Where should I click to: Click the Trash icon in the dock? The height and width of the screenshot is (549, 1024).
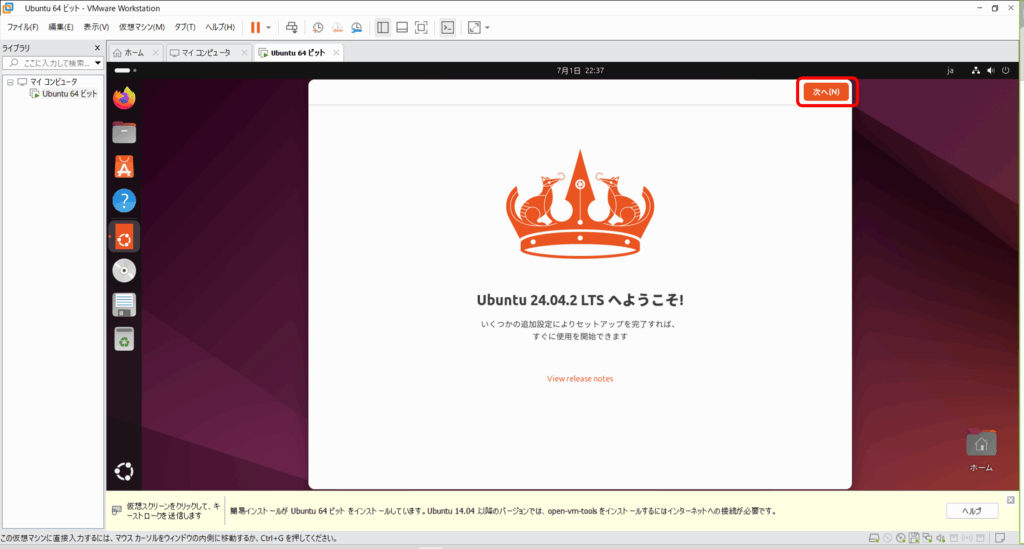pyautogui.click(x=124, y=340)
